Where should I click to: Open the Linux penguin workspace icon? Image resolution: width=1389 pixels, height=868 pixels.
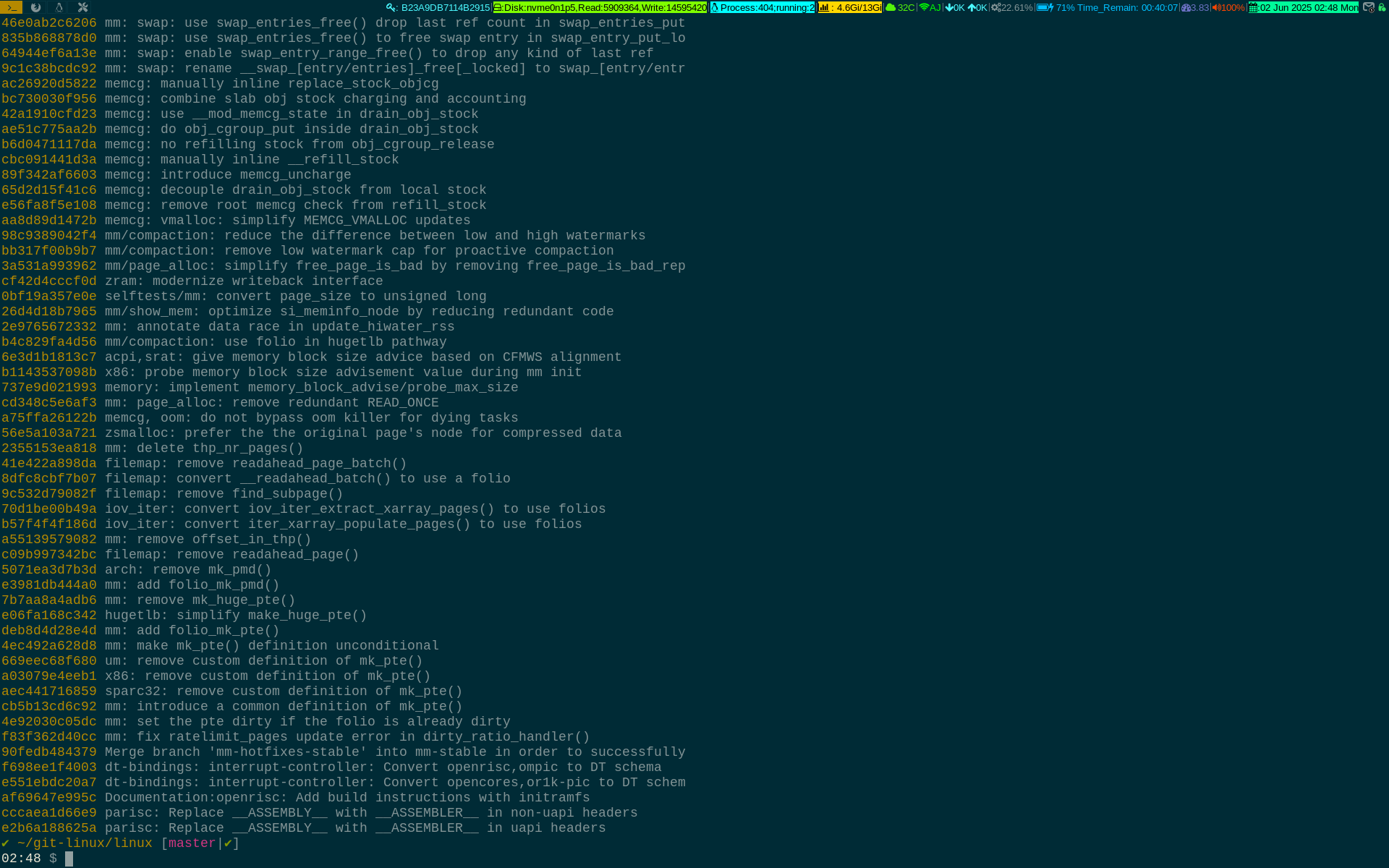click(x=59, y=7)
